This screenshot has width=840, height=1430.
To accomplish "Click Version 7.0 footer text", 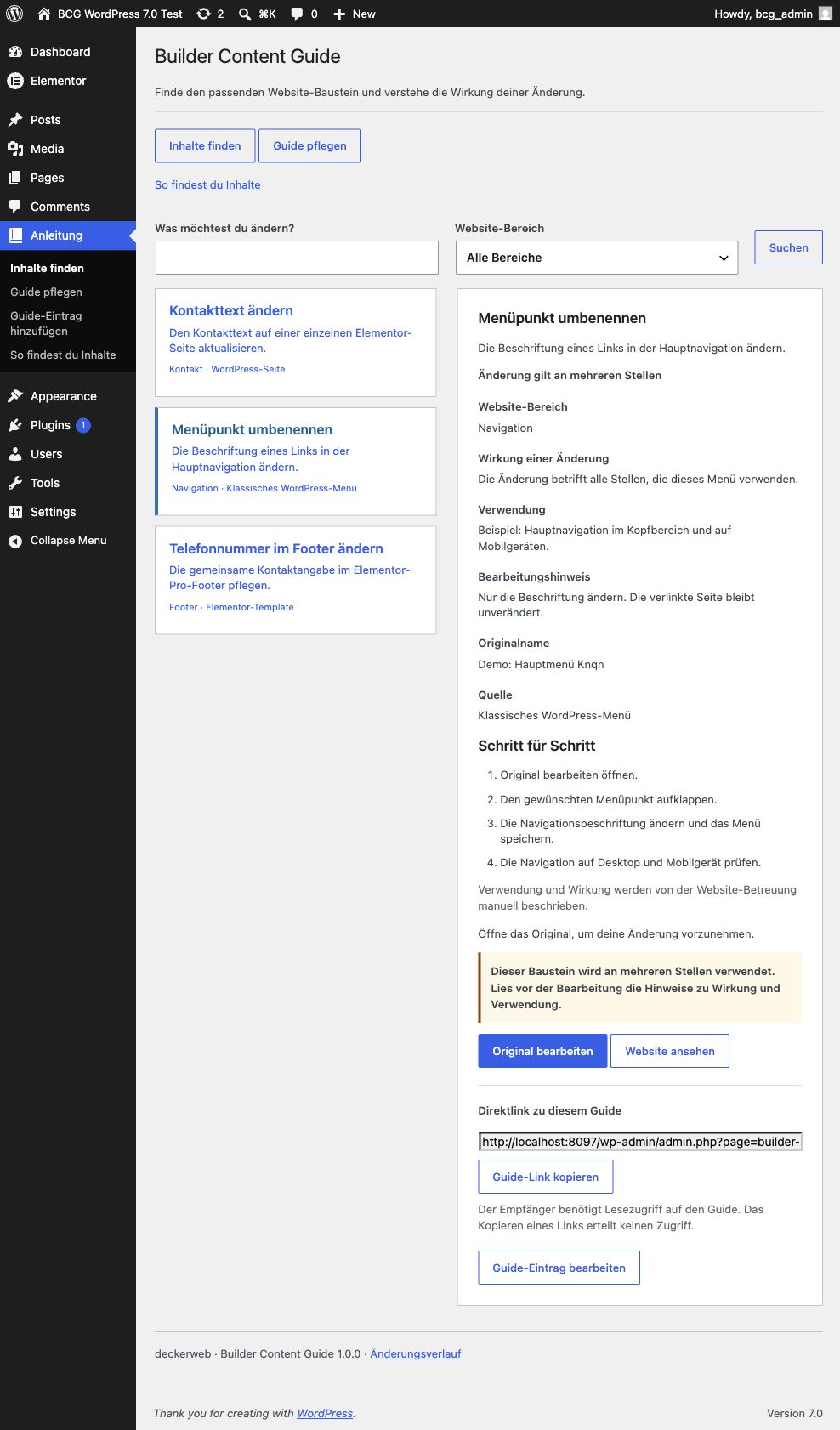I will pos(795,1413).
